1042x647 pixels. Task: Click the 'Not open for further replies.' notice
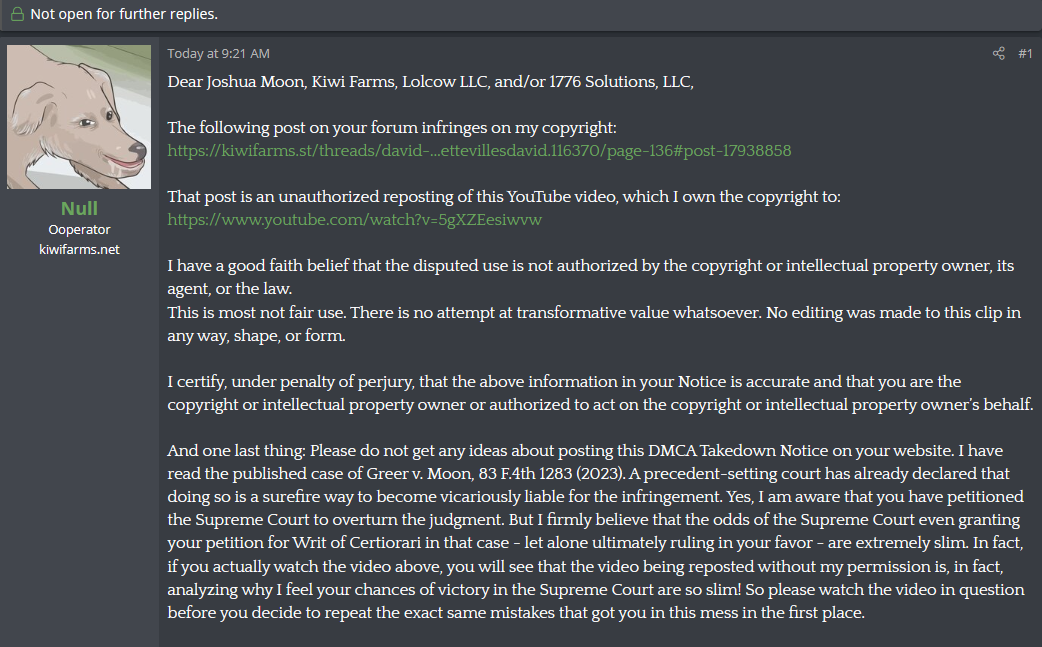click(x=124, y=14)
